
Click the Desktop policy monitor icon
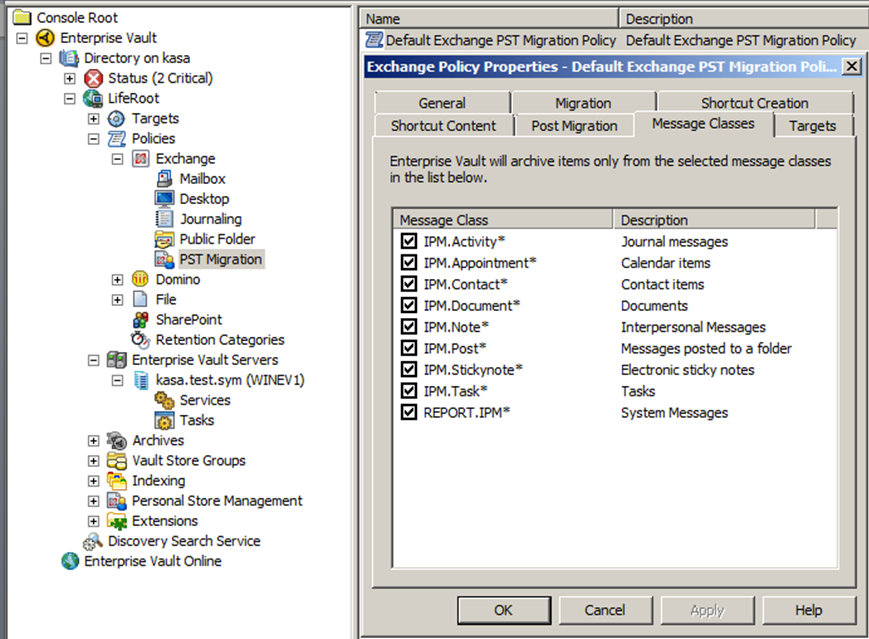(165, 198)
